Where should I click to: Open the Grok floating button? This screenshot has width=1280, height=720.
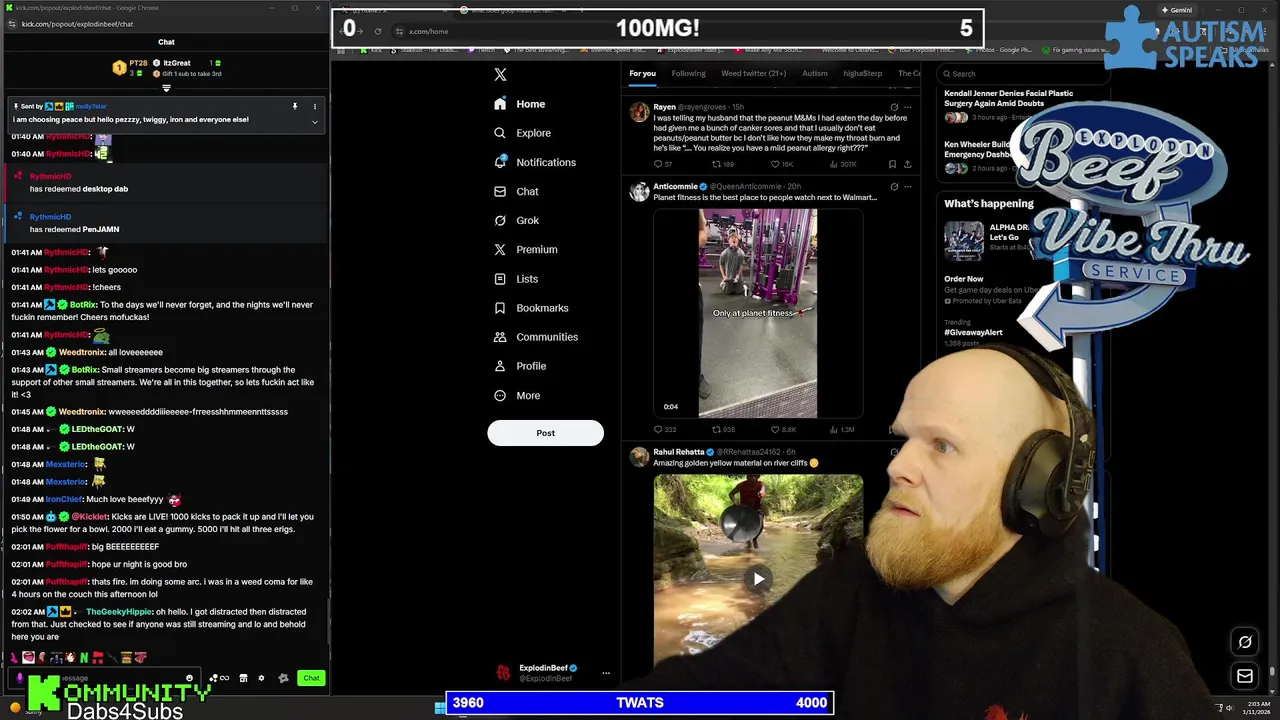pyautogui.click(x=1245, y=642)
